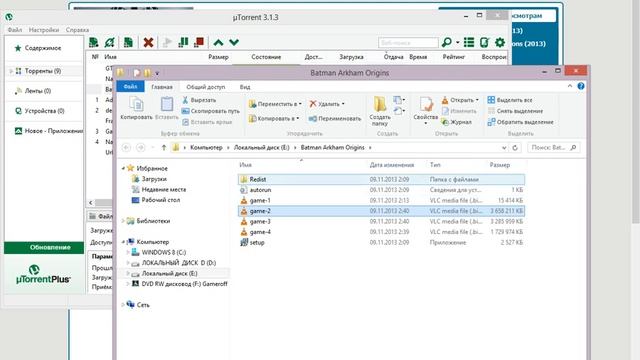640x360 pixels.
Task: Select Содержимое in µTorrent sidebar
Action: click(43, 48)
